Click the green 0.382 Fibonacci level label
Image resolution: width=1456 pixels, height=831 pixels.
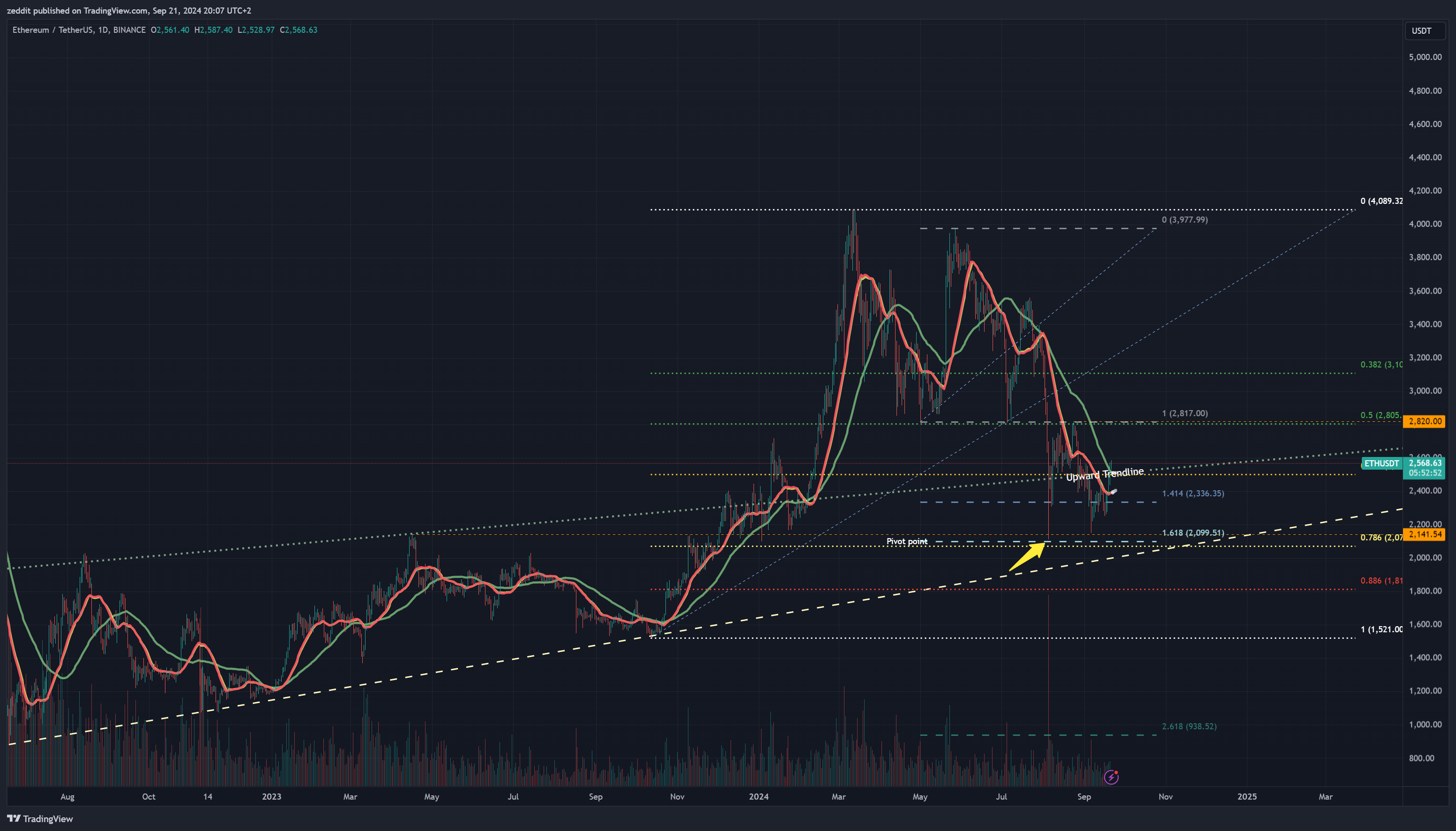click(1381, 364)
